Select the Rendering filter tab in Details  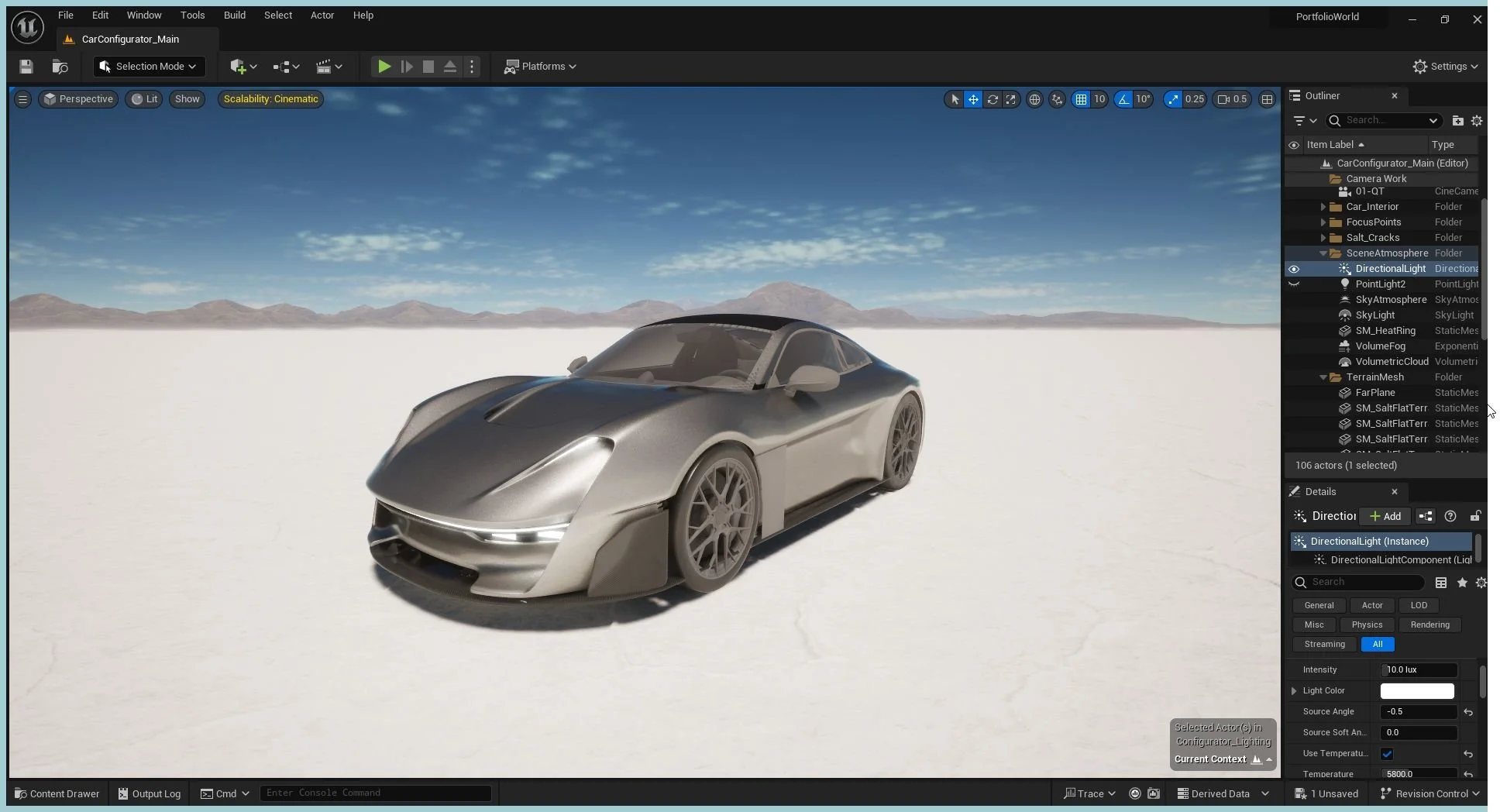point(1429,625)
